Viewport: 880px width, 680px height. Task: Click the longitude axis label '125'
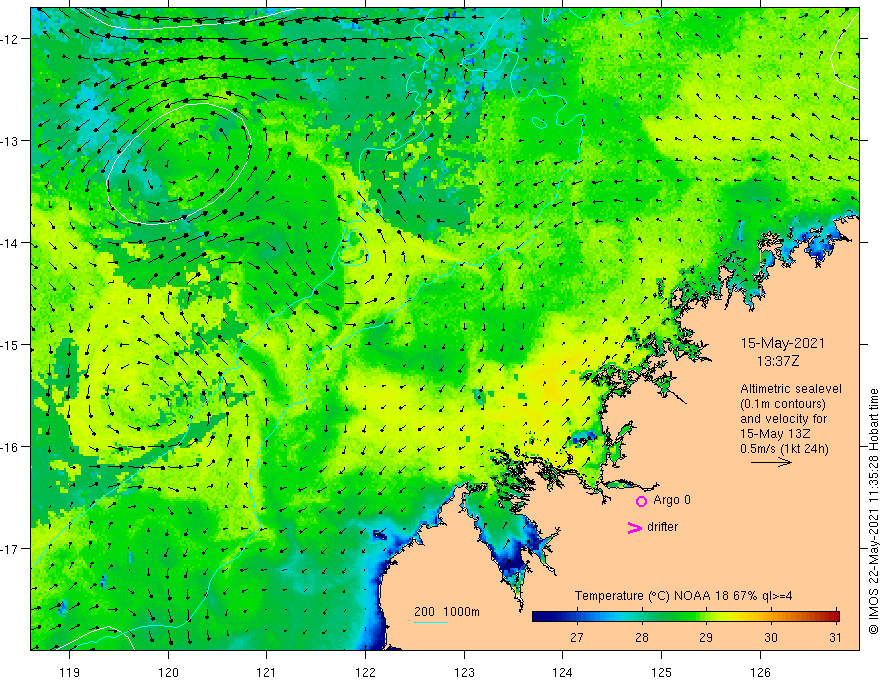point(662,672)
